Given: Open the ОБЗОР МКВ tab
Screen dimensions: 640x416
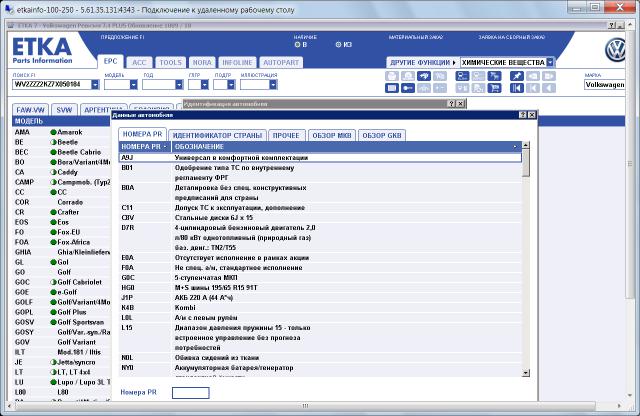Looking at the screenshot, I should (x=331, y=136).
